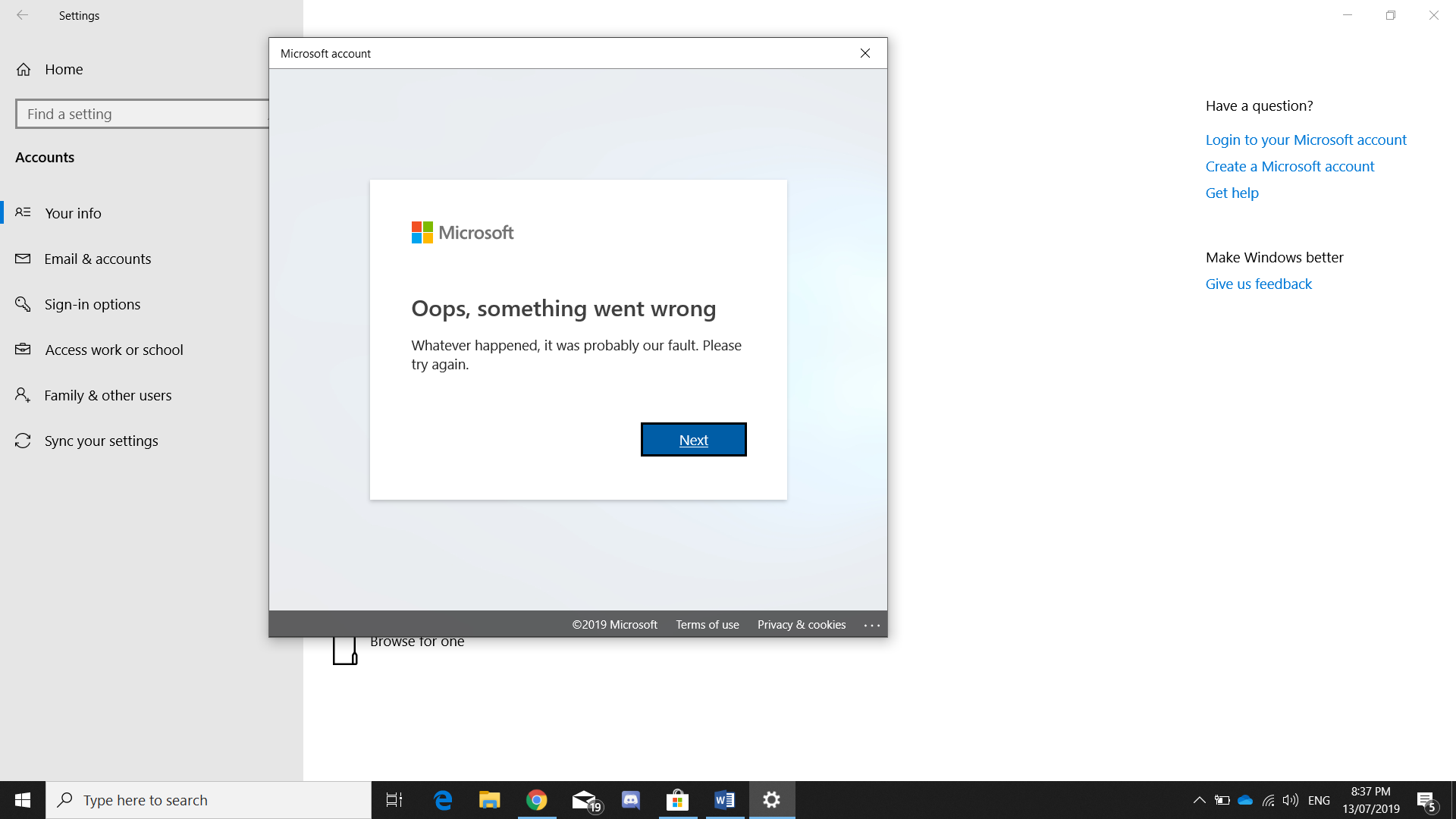Minimize the Settings window
This screenshot has width=1456, height=819.
click(x=1348, y=15)
